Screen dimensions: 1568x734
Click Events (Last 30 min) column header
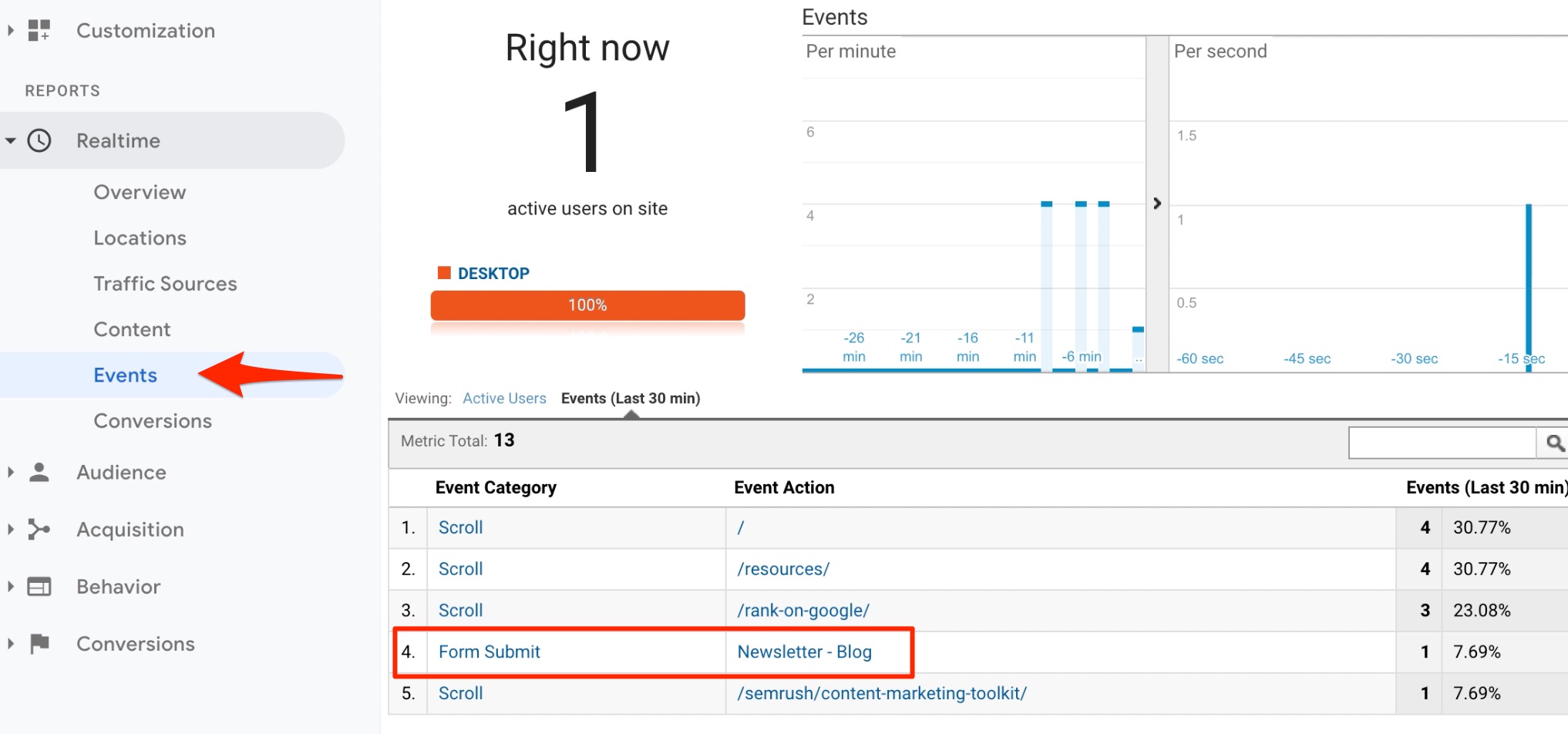(x=1486, y=487)
